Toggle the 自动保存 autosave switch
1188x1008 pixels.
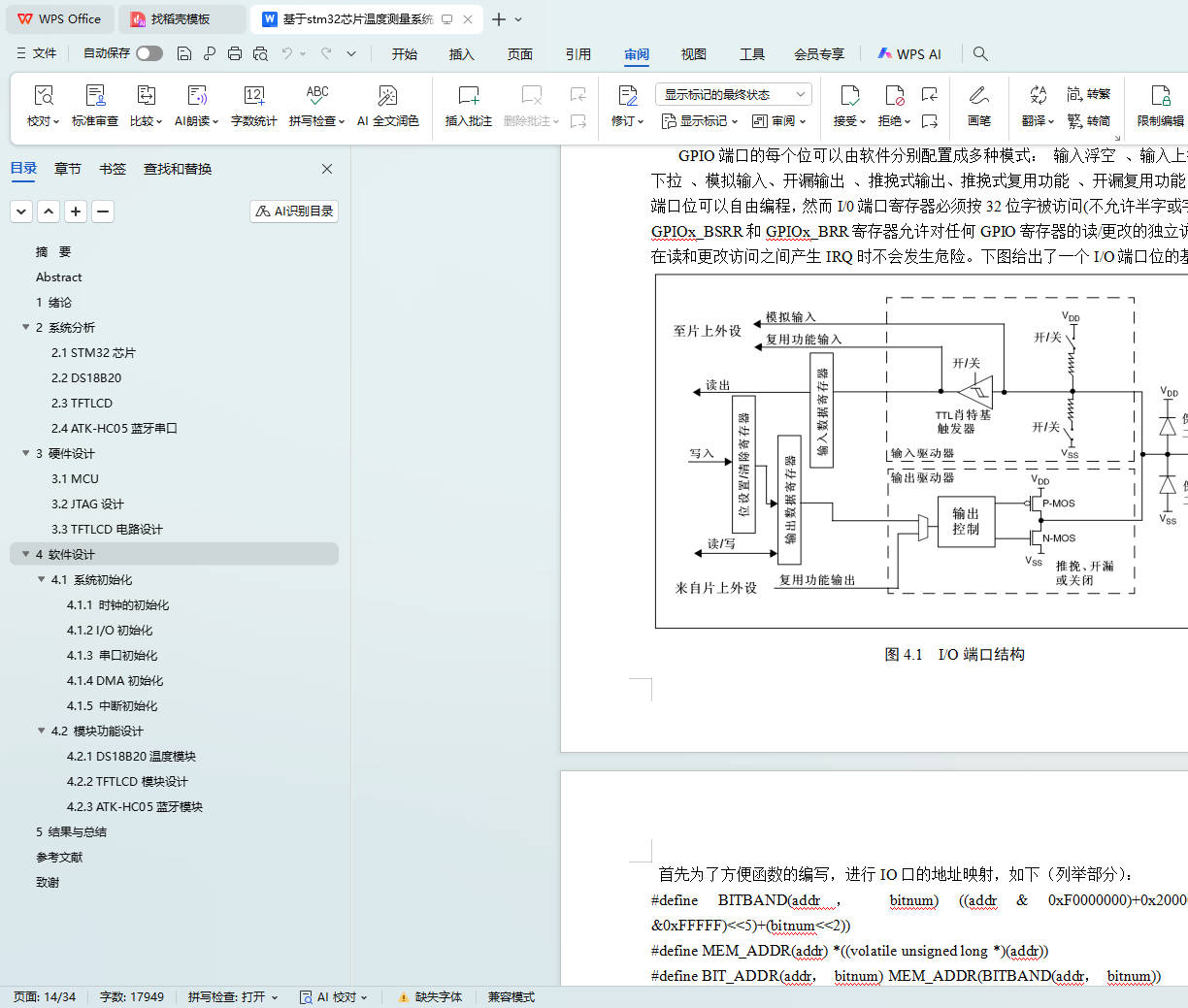click(149, 54)
